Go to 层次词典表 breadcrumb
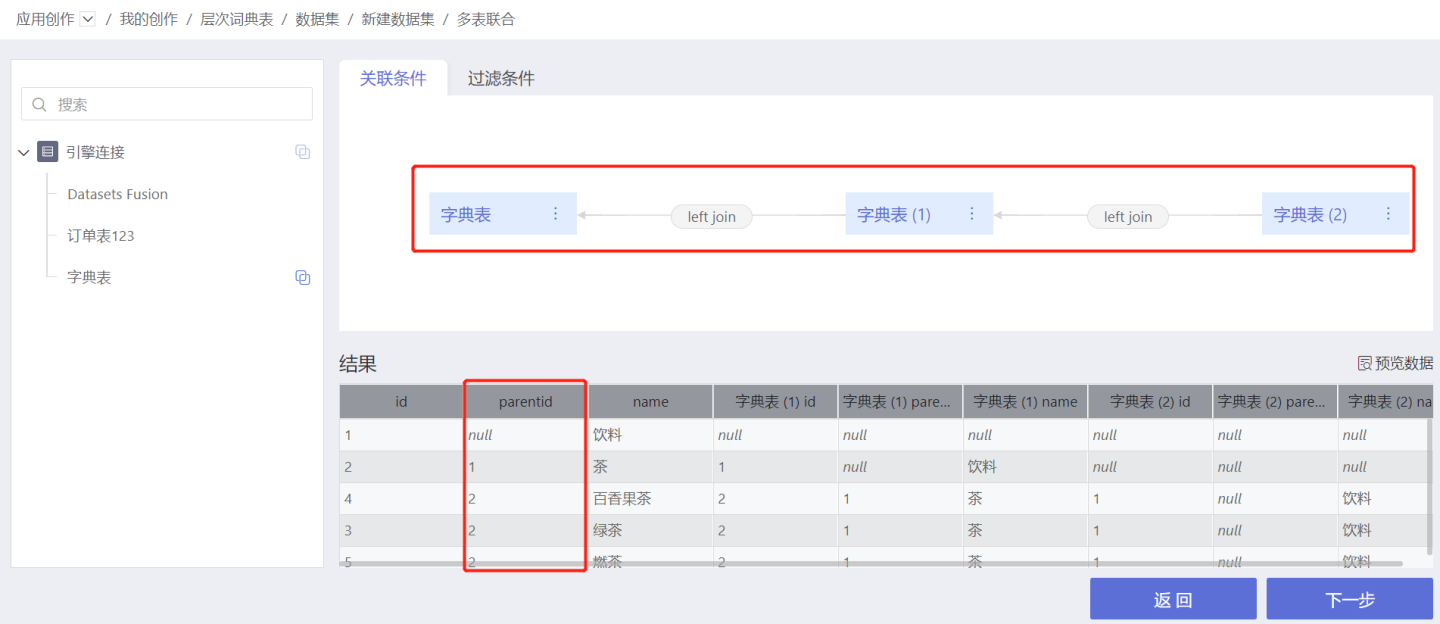1440x624 pixels. tap(237, 19)
